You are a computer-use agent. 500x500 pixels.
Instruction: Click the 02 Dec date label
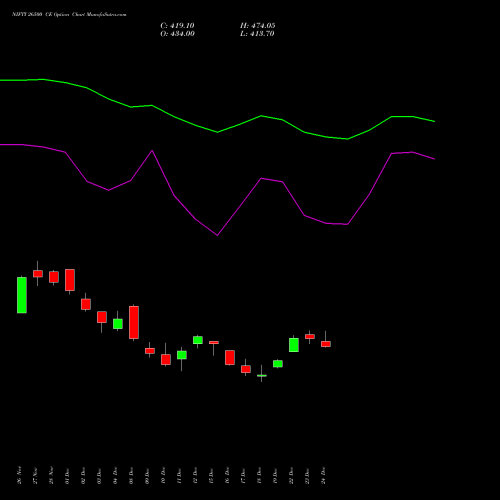tap(83, 475)
